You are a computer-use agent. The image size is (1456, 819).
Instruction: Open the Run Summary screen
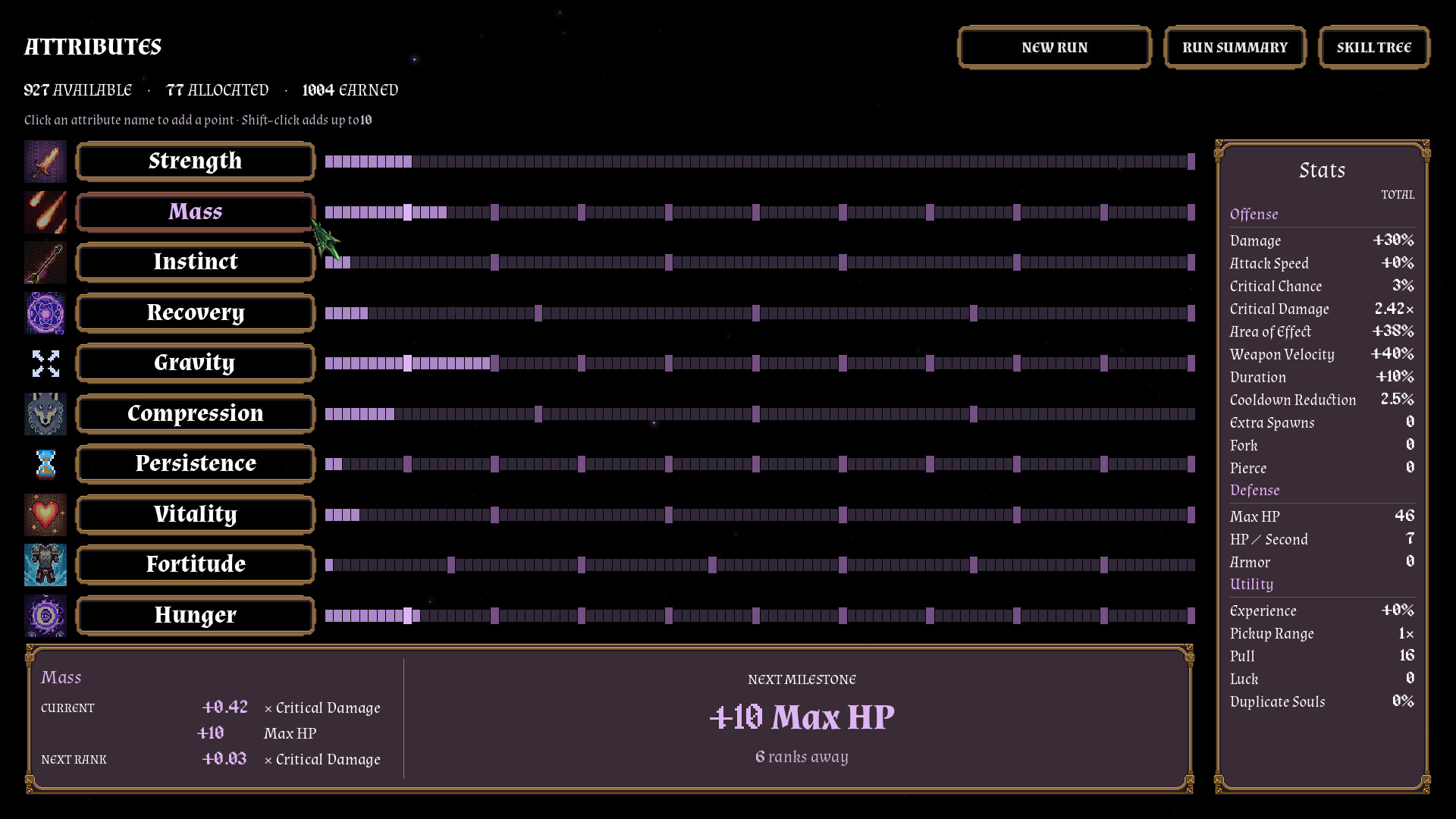(x=1235, y=48)
